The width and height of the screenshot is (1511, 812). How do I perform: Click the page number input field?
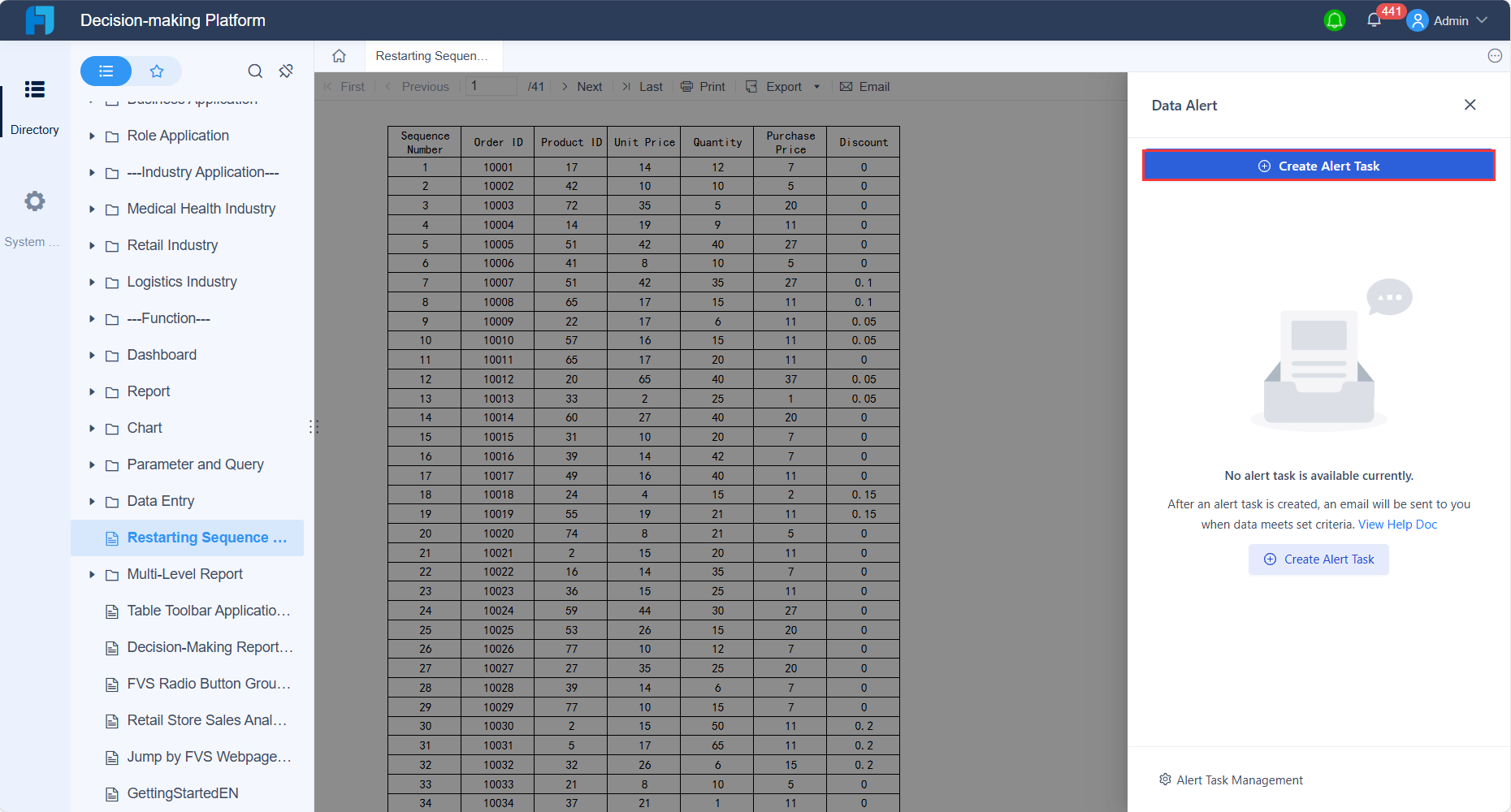pyautogui.click(x=491, y=86)
